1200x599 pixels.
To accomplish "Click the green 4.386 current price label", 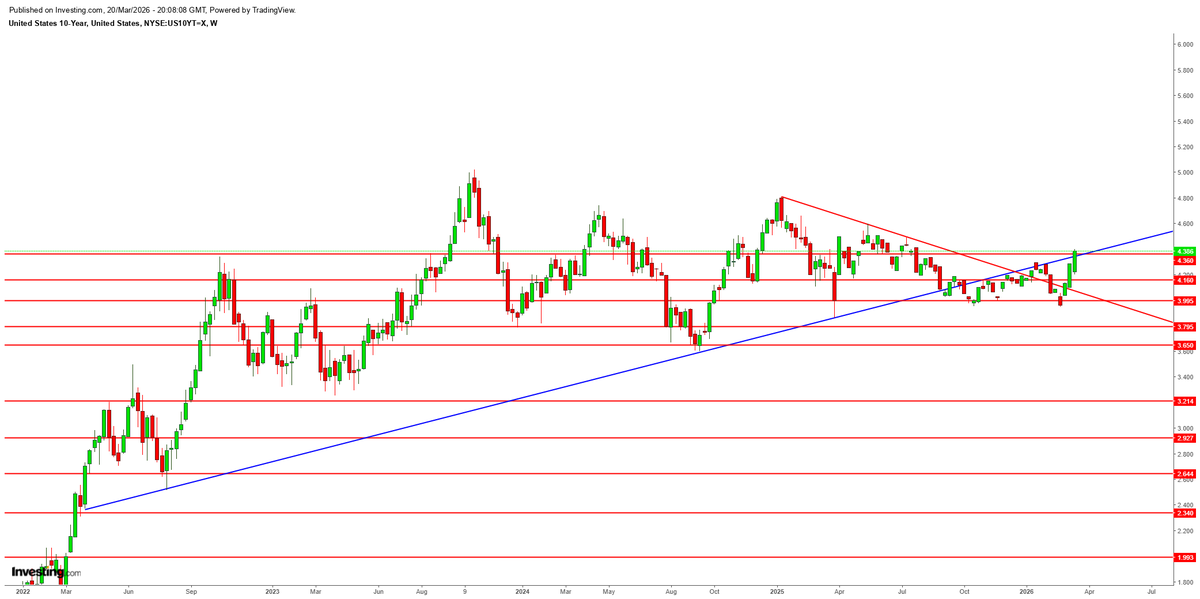I will pyautogui.click(x=1185, y=251).
